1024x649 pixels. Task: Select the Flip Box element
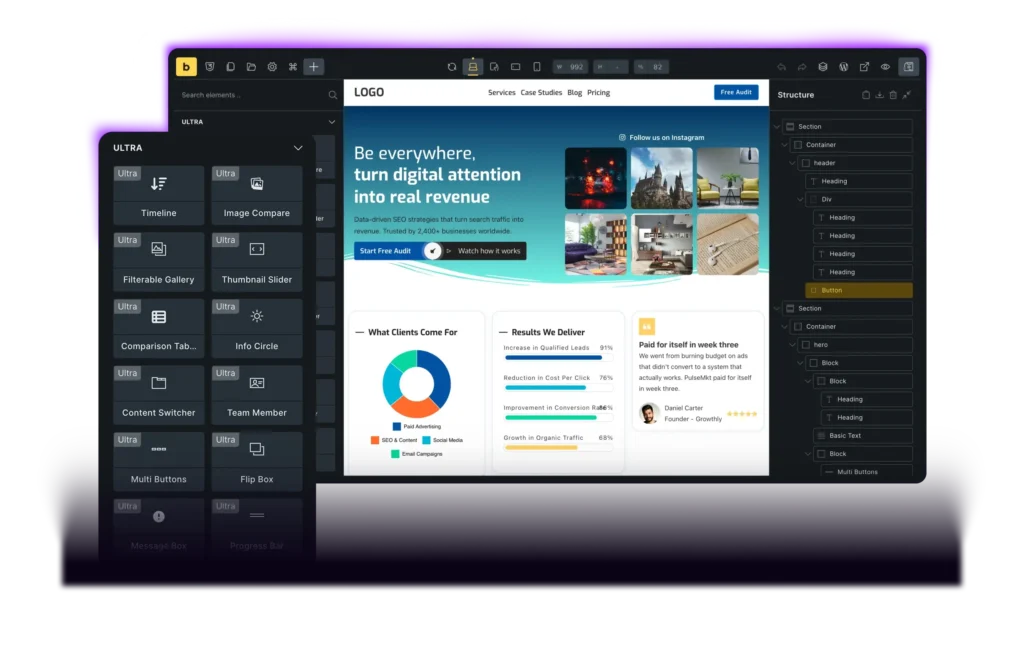tap(257, 461)
